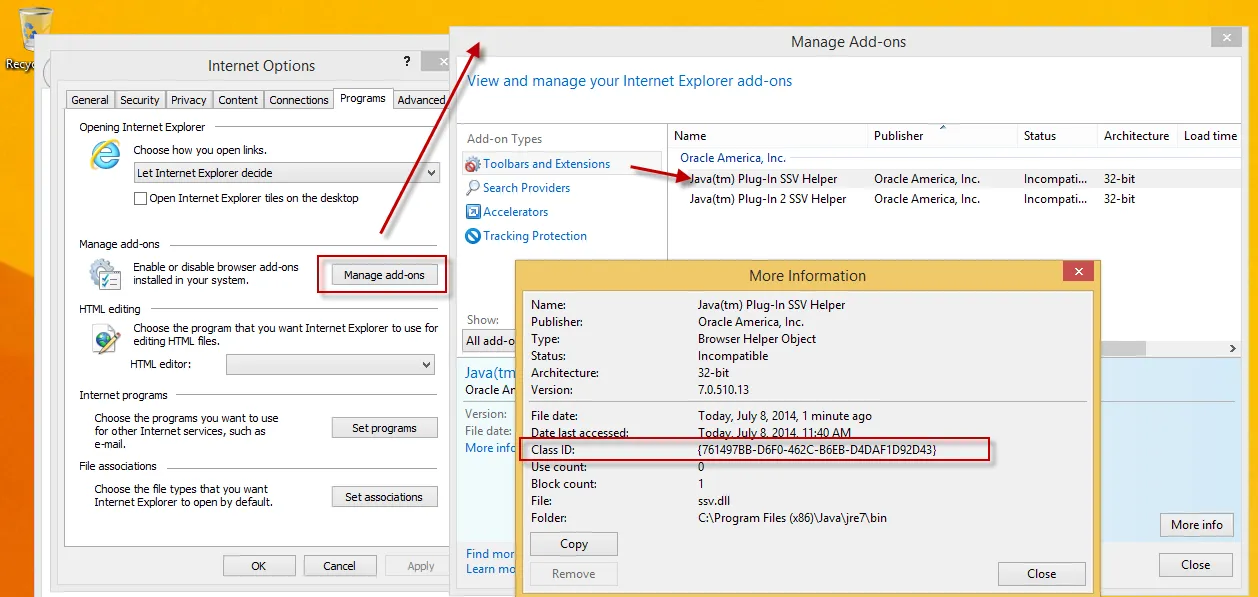Click the Tracking Protection icon

tap(474, 236)
